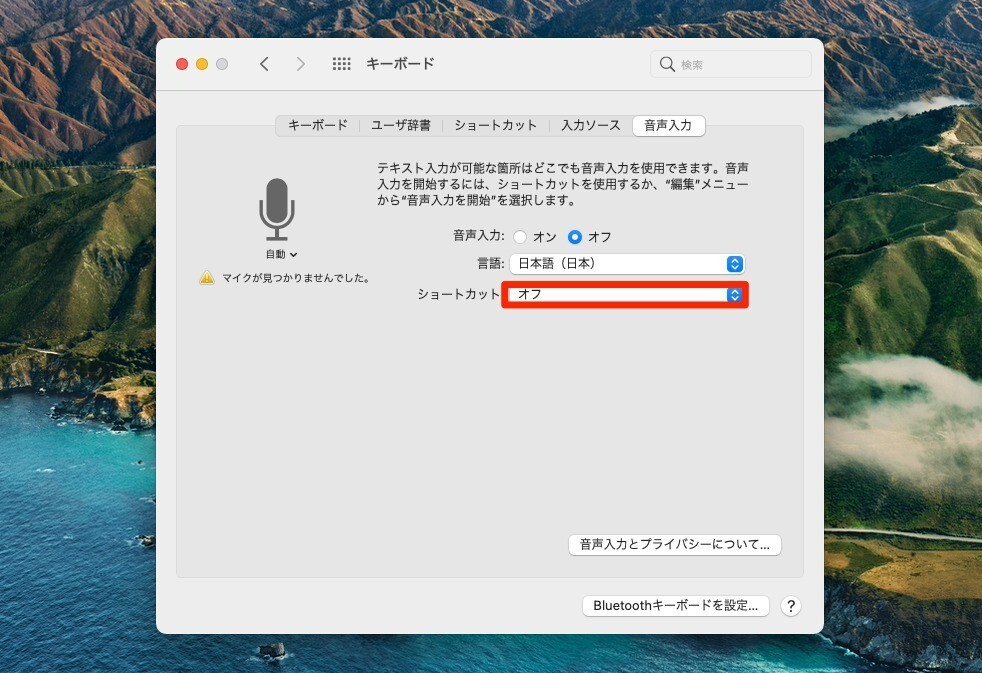Close the キーボード window with red button
Screen dimensions: 982x673
[x=182, y=64]
